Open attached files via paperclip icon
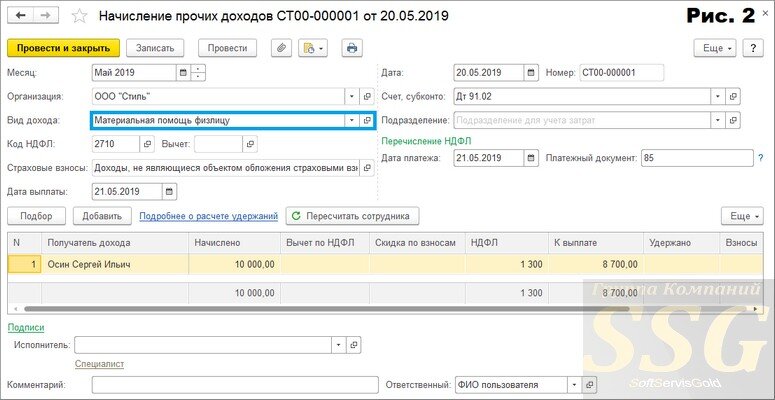 click(281, 48)
